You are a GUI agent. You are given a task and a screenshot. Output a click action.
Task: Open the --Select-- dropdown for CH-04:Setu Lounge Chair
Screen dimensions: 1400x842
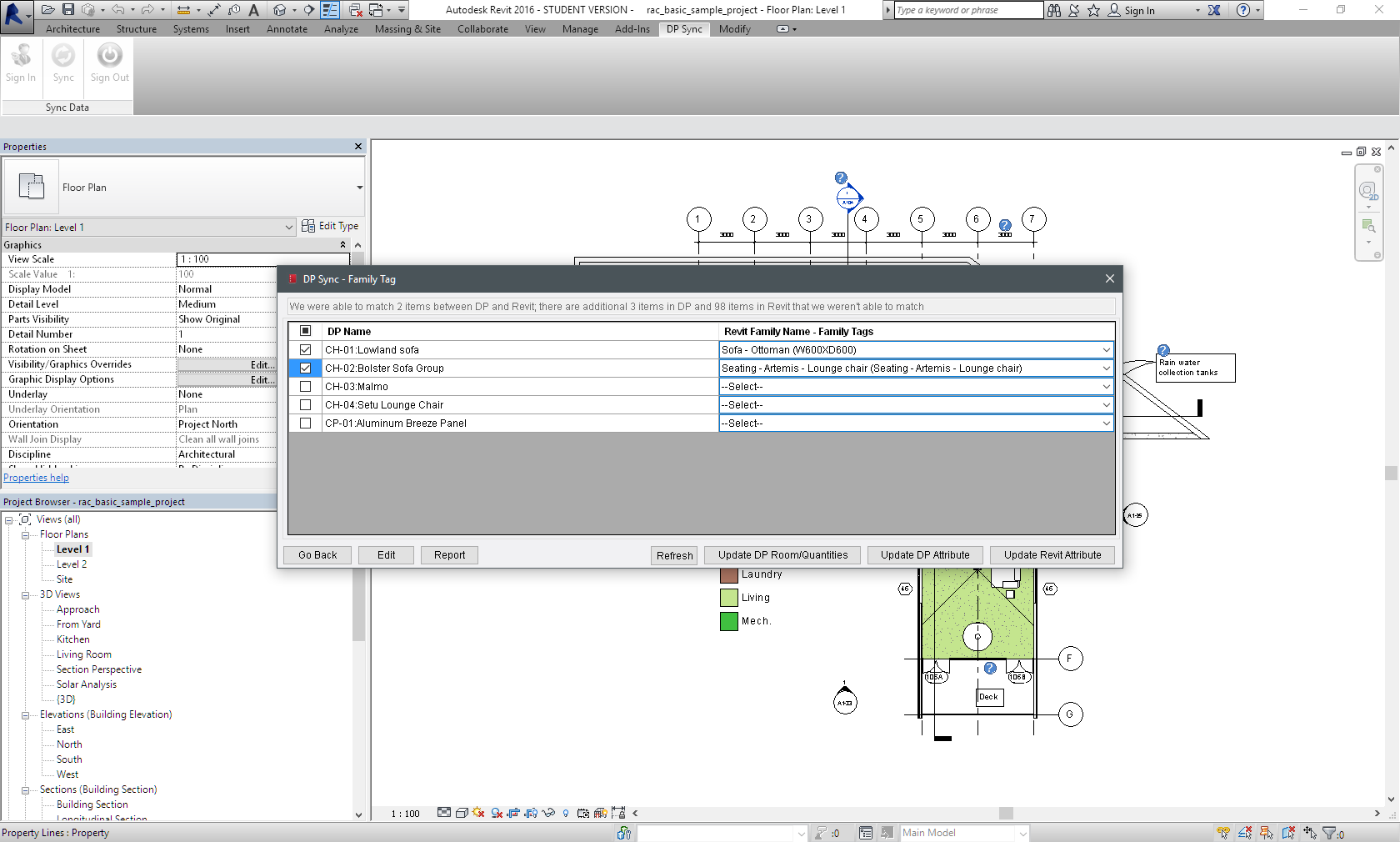click(x=1106, y=405)
